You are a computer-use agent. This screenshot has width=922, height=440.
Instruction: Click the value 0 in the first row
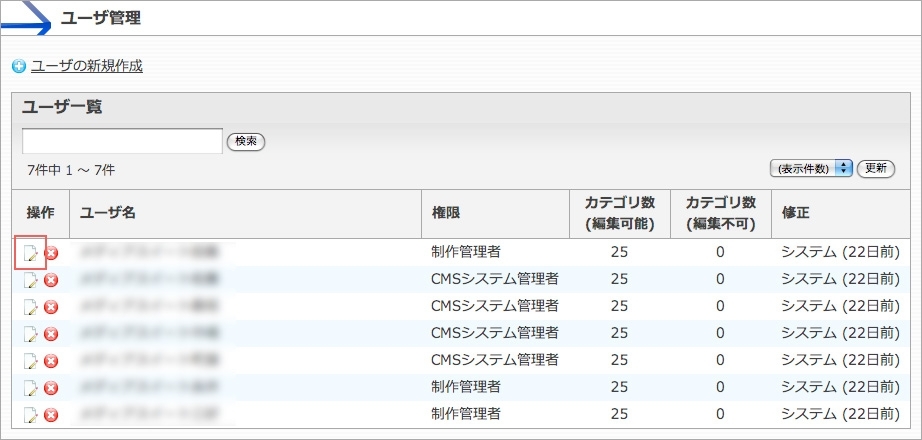click(720, 252)
